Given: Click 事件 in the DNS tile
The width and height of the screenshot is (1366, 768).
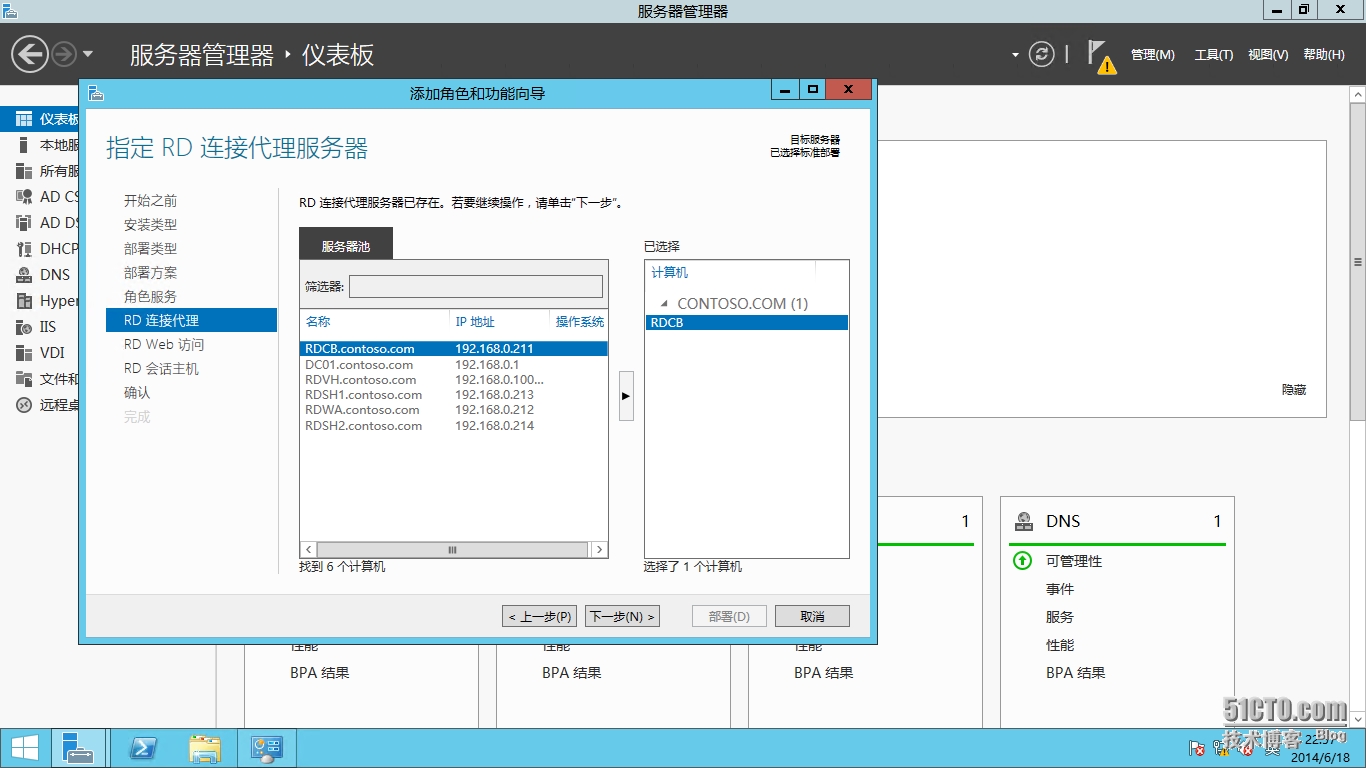Looking at the screenshot, I should pos(1060,589).
